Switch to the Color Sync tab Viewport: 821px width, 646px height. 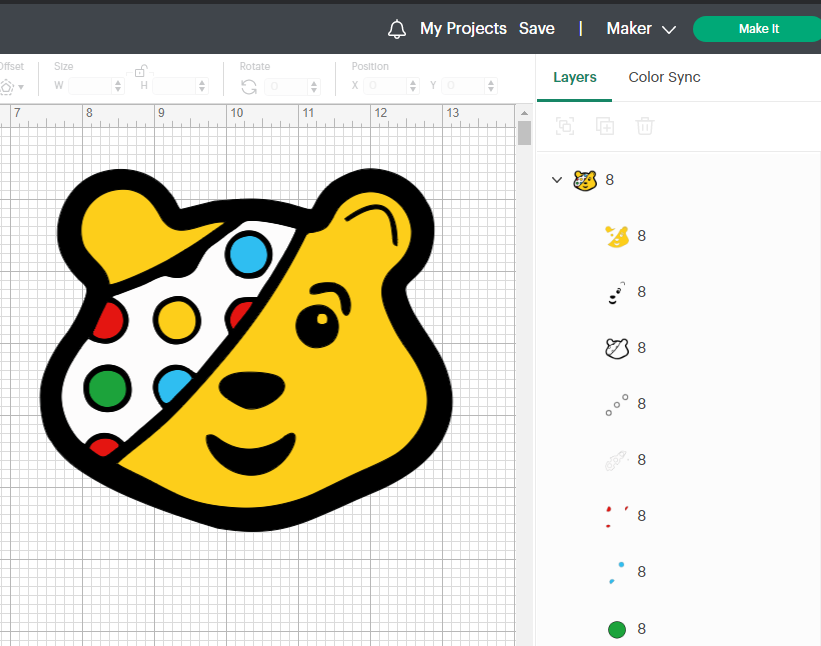pos(664,77)
